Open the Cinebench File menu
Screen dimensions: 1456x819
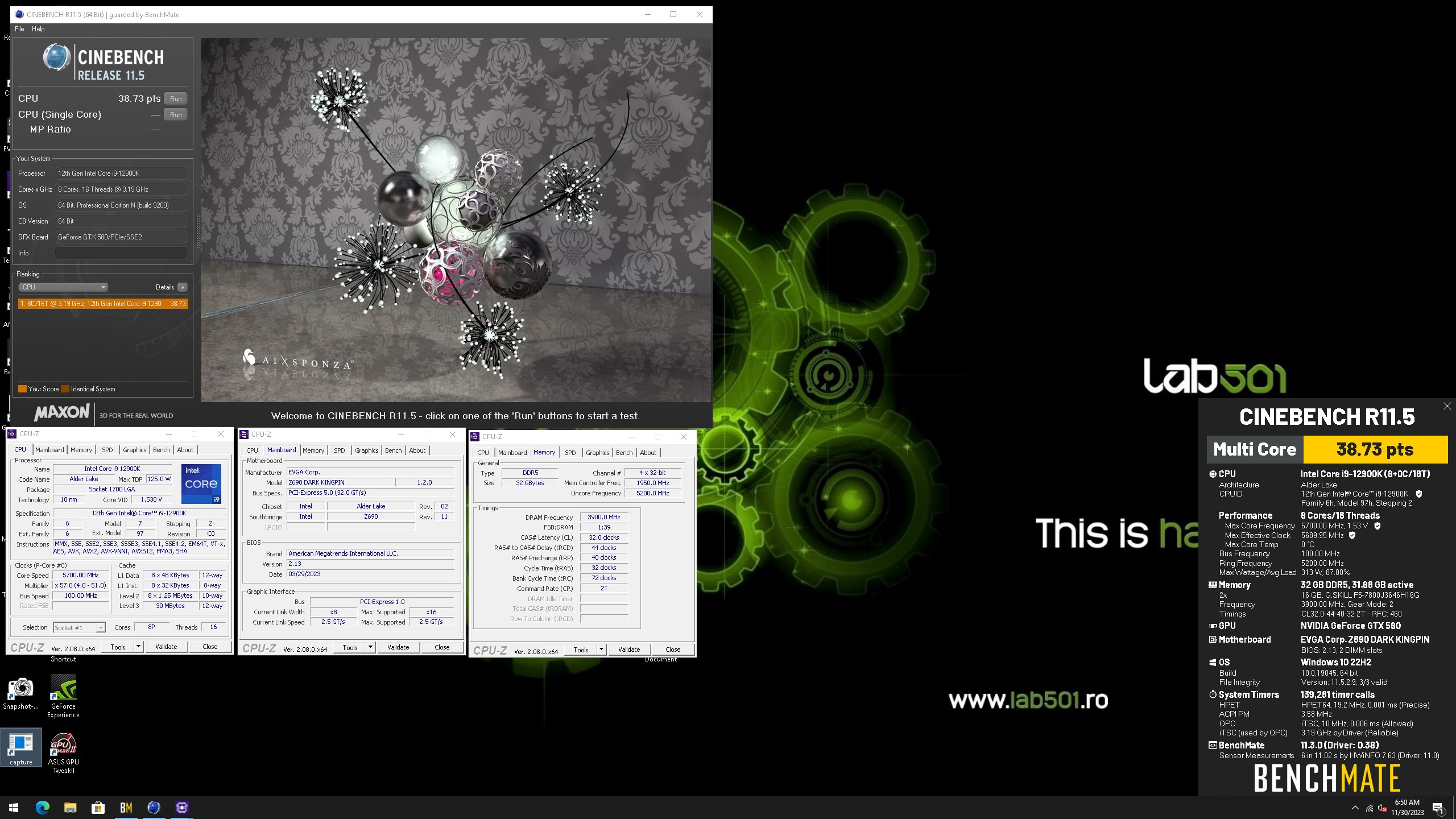click(19, 29)
